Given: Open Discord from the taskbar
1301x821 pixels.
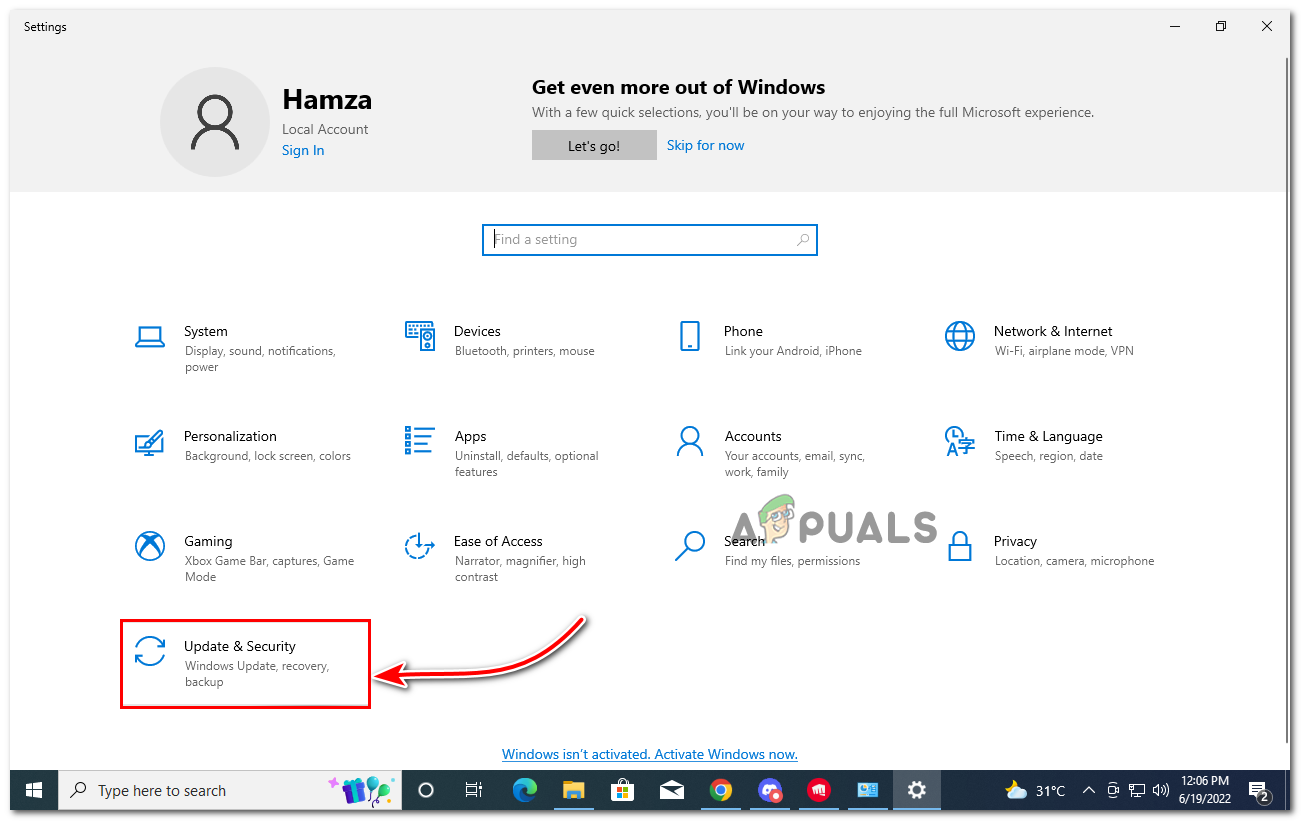Looking at the screenshot, I should tap(770, 790).
